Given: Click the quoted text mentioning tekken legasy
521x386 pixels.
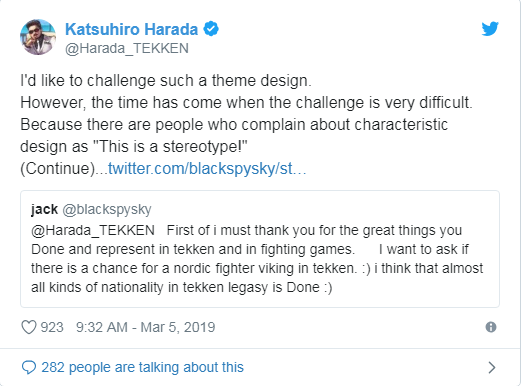Looking at the screenshot, I should tap(182, 287).
